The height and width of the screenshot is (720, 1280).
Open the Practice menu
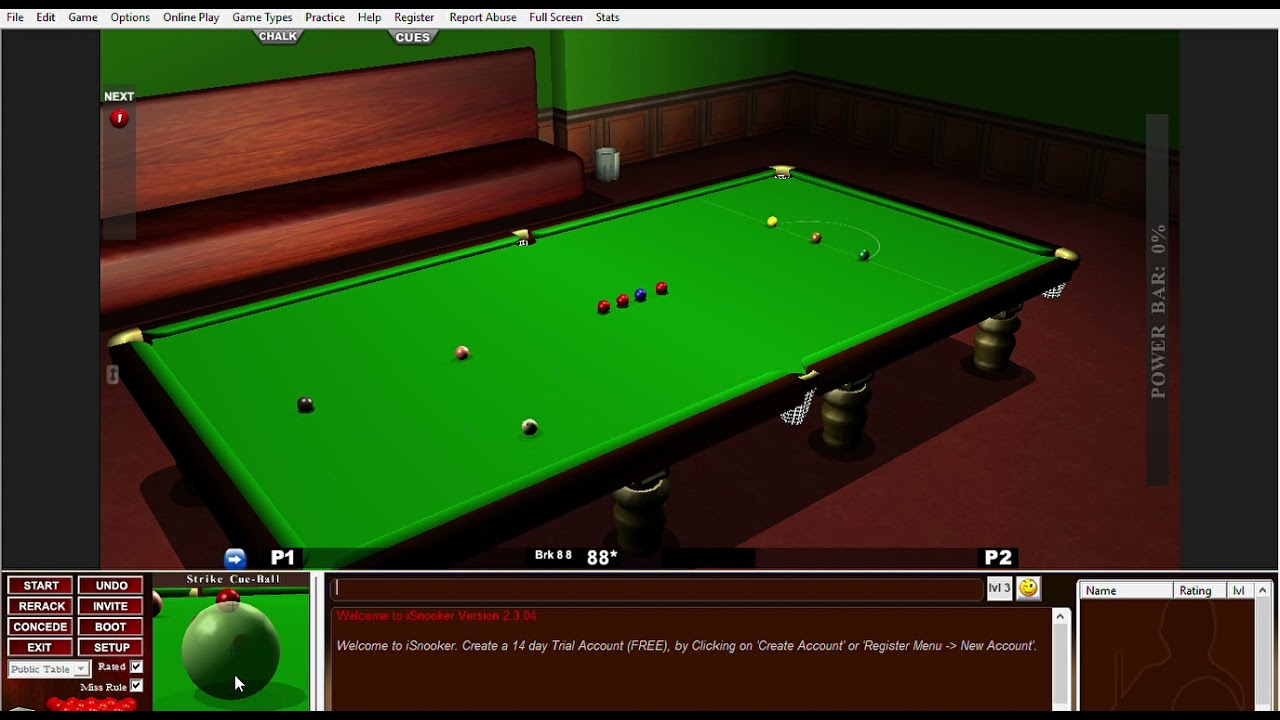coord(325,17)
